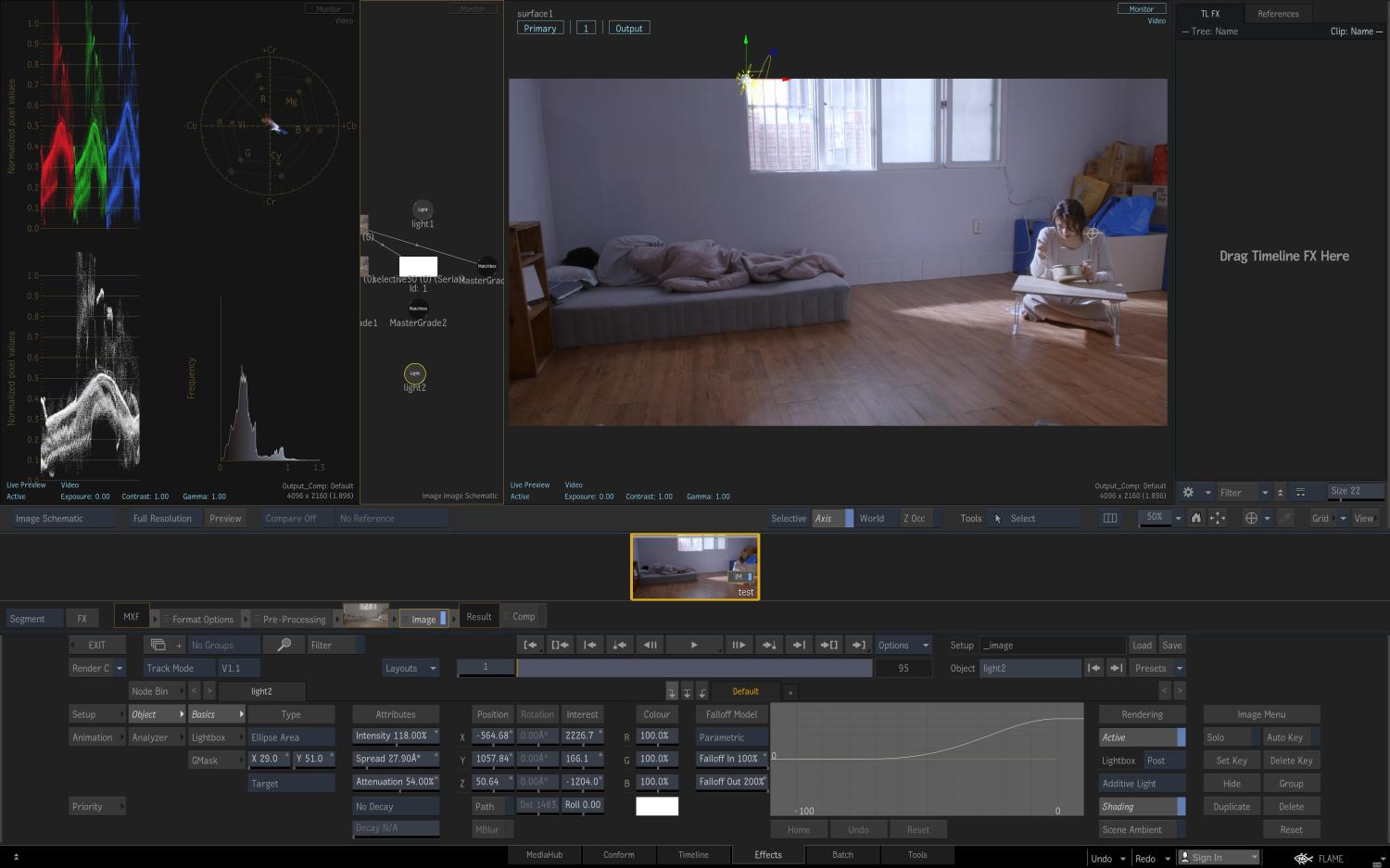Viewport: 1390px width, 868px height.
Task: Select the test clip thumbnail
Action: tap(695, 567)
